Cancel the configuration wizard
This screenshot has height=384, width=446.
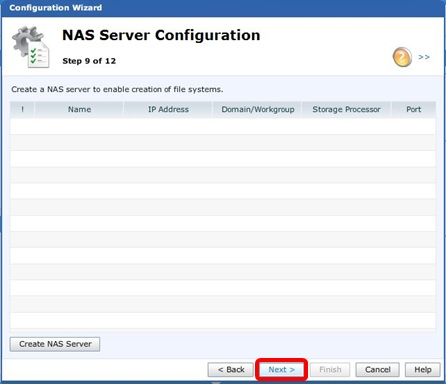click(x=377, y=370)
